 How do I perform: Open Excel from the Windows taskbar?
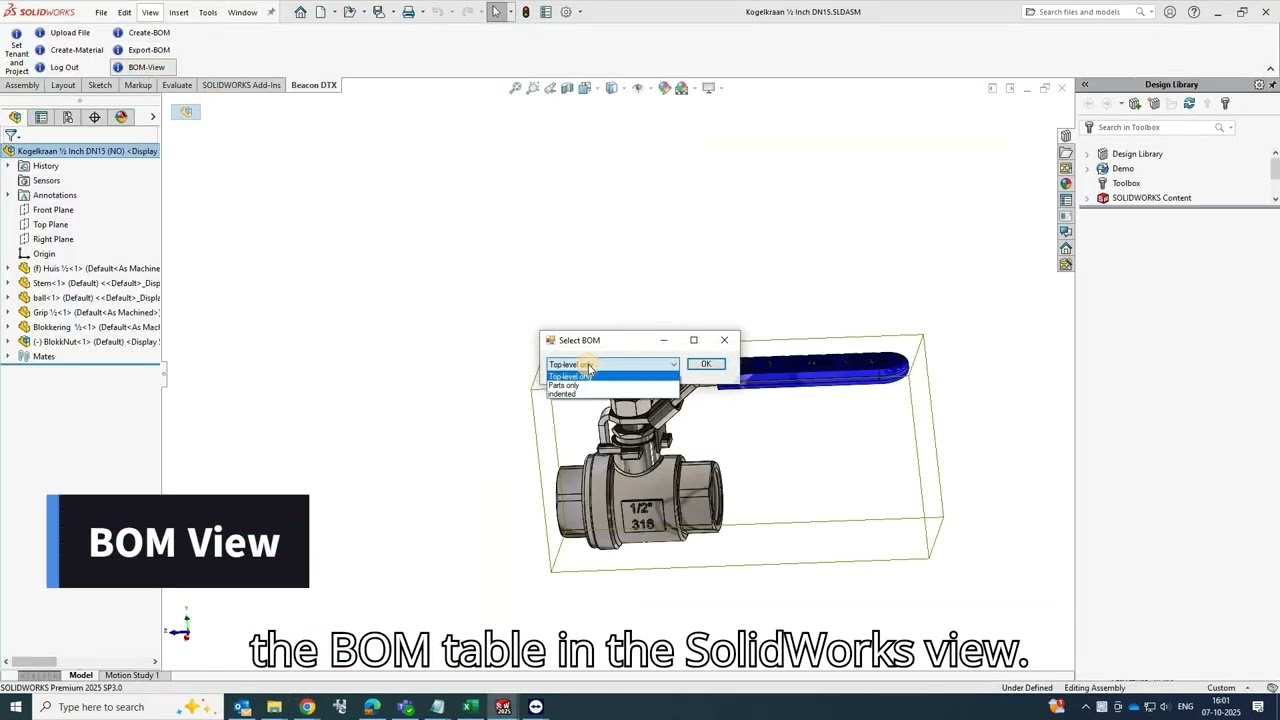pyautogui.click(x=470, y=707)
